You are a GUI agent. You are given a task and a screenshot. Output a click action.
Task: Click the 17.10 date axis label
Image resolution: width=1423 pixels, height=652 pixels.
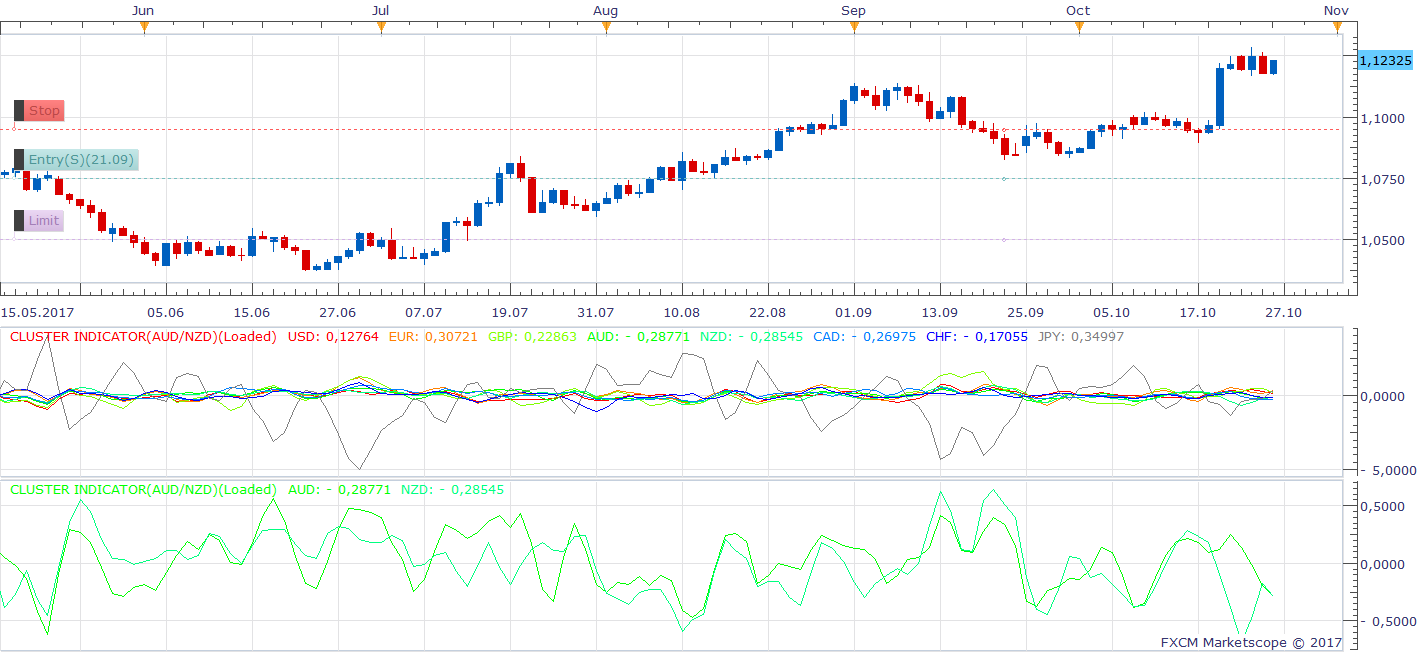1198,313
